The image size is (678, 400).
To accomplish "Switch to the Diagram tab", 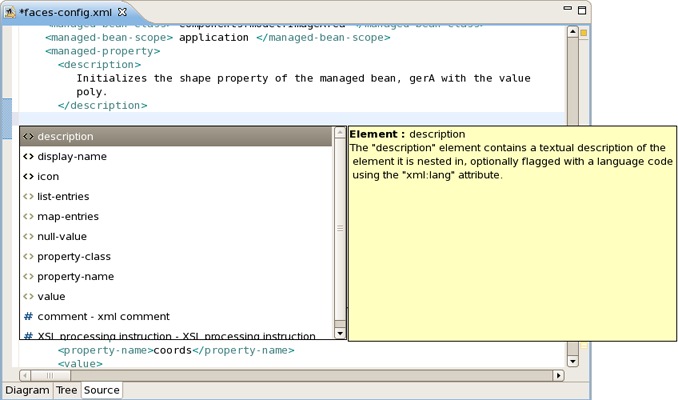I will [x=27, y=390].
